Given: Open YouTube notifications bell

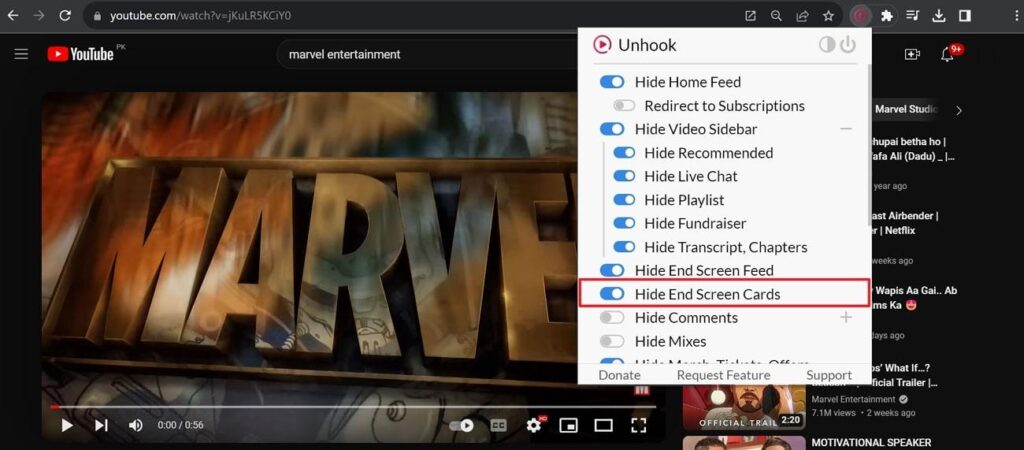Looking at the screenshot, I should 947,55.
